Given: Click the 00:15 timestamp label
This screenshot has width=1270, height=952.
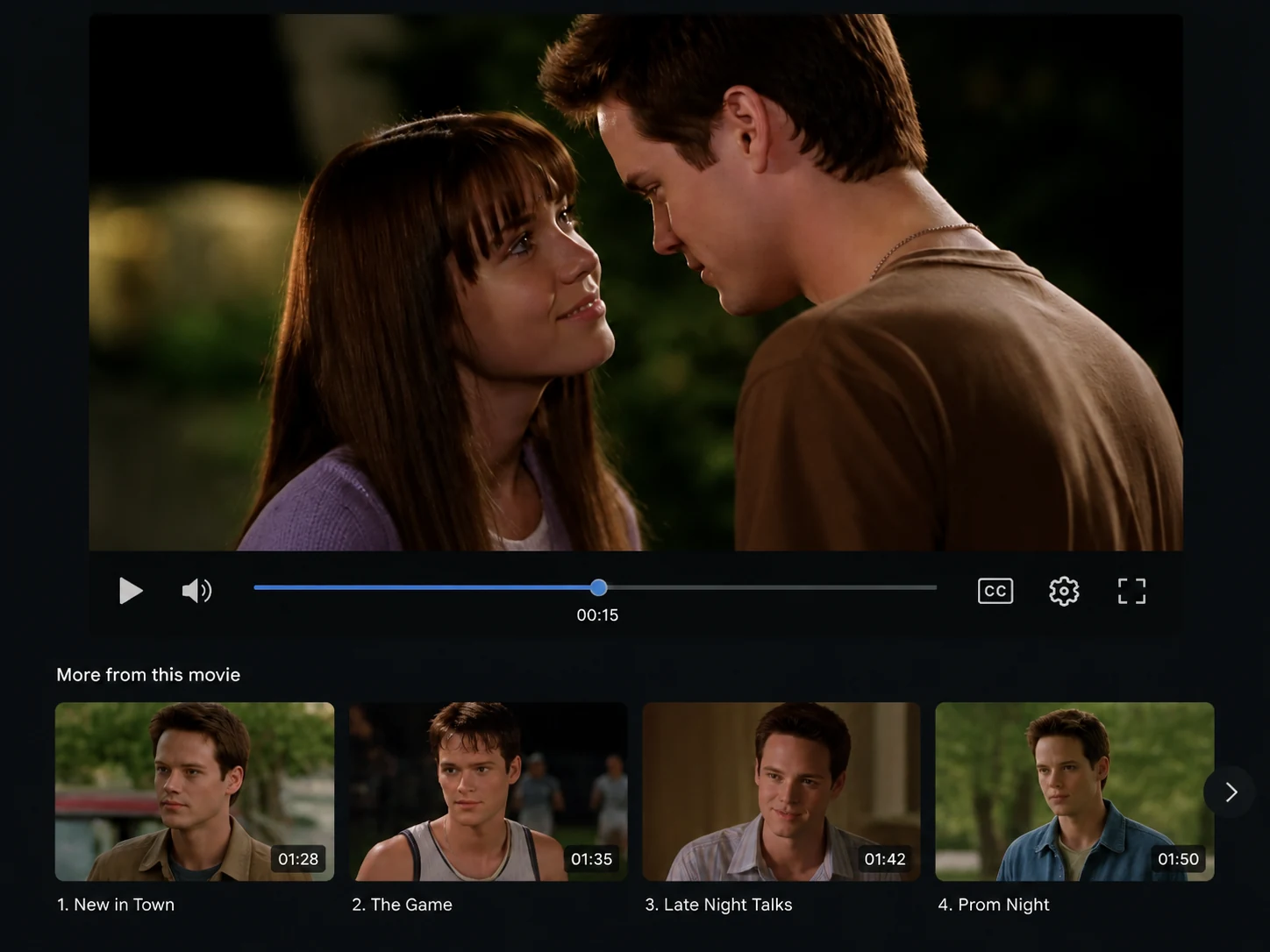Looking at the screenshot, I should point(597,615).
